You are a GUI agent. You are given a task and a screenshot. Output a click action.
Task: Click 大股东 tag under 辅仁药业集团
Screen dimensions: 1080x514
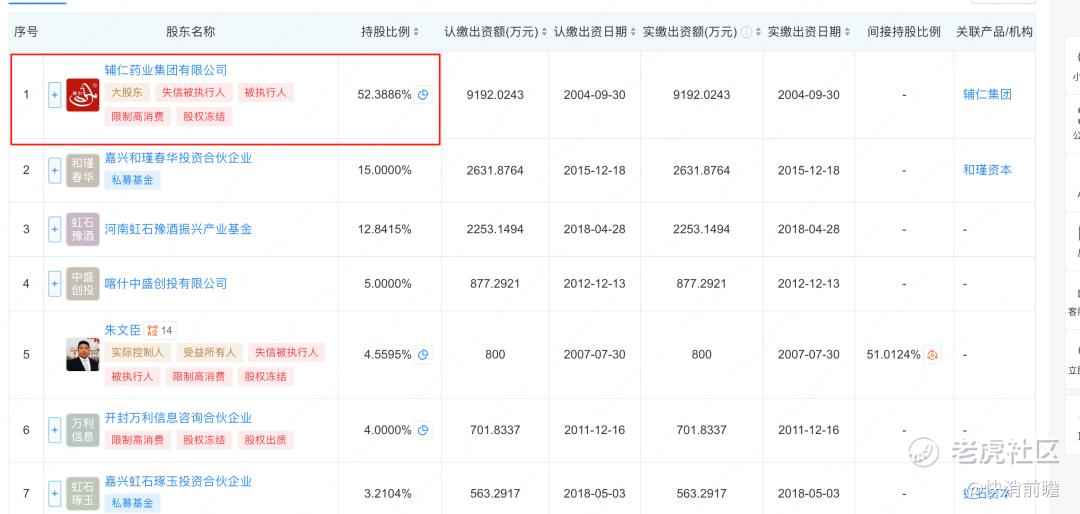click(127, 92)
